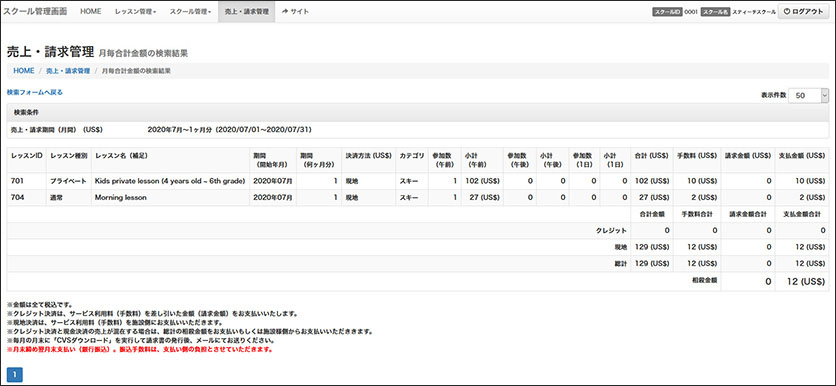Viewport: 836px width, 386px height.
Task: Select the 売上・請求管理 navbar tab
Action: 247,11
